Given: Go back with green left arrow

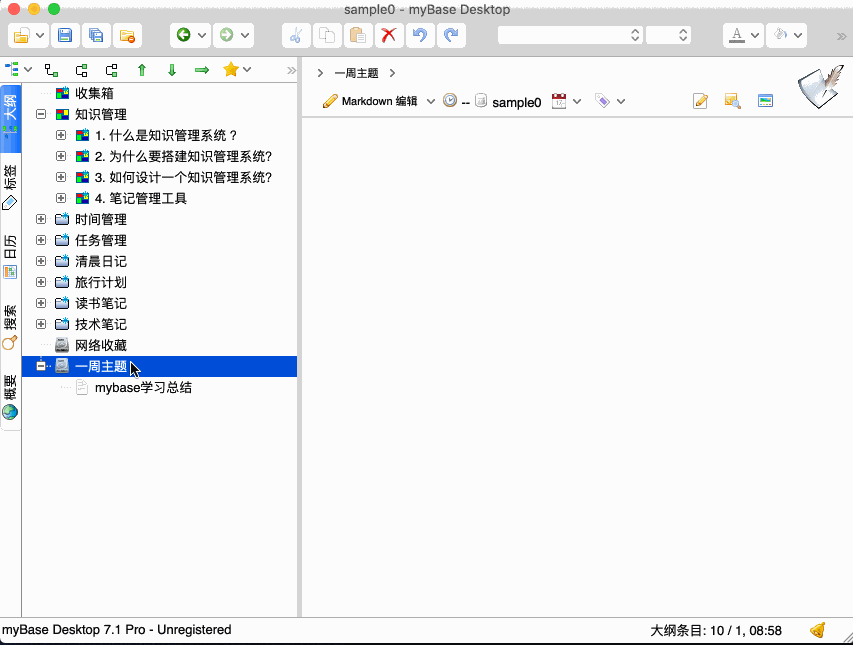Looking at the screenshot, I should pos(183,35).
